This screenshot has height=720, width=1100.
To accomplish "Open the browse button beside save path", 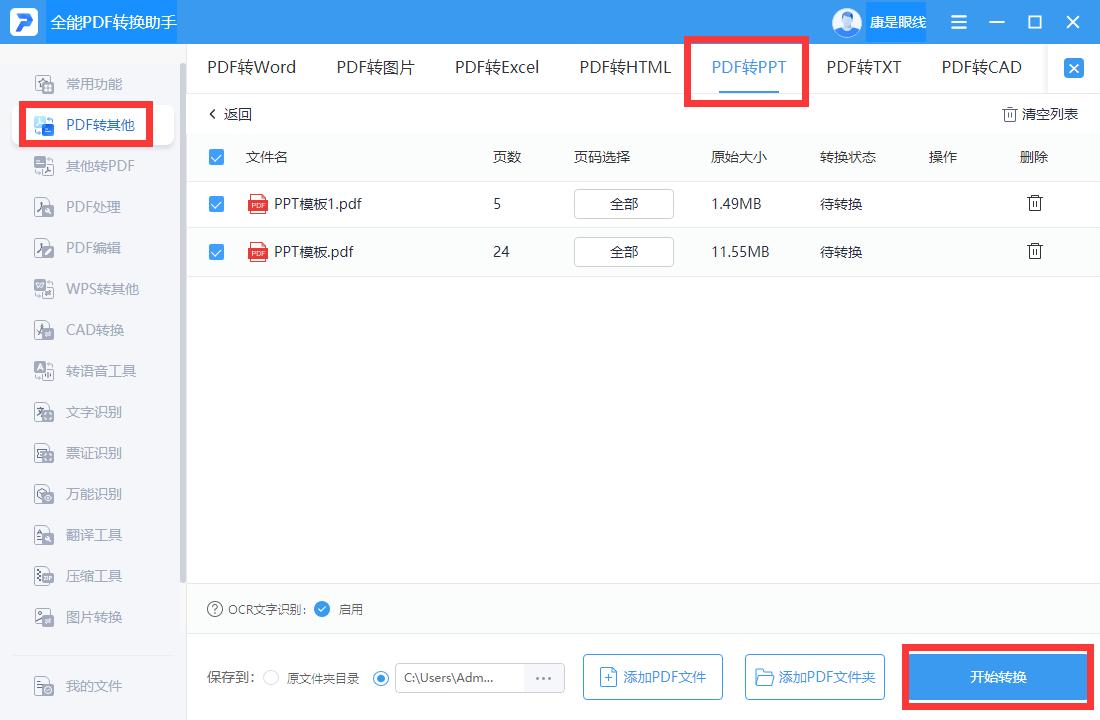I will click(x=544, y=677).
